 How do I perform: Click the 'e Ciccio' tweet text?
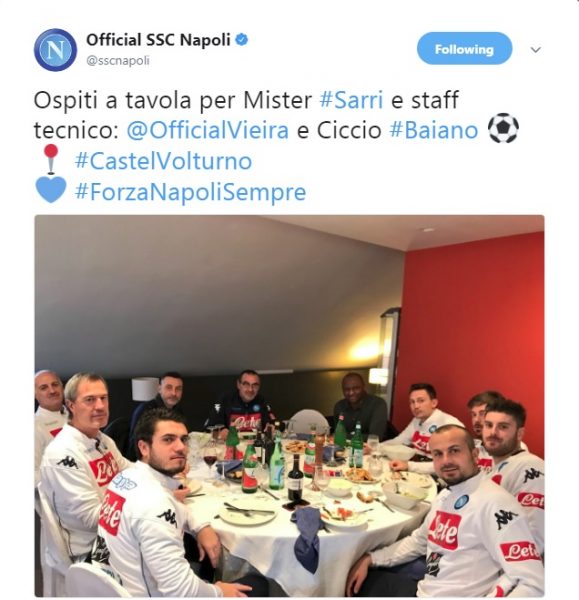tap(339, 130)
